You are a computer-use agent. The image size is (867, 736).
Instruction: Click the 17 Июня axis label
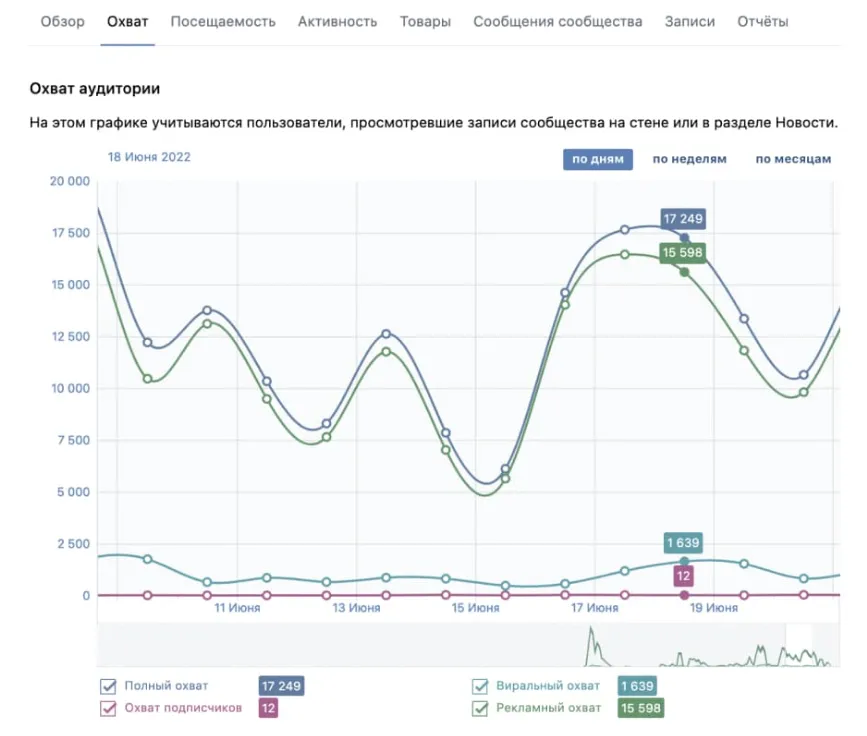pyautogui.click(x=595, y=608)
